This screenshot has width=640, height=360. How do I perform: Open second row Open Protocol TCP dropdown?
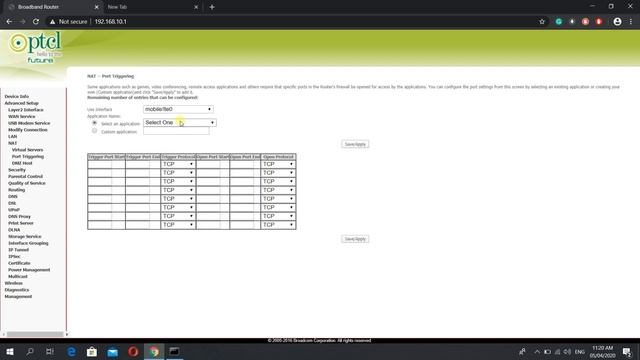[x=278, y=173]
